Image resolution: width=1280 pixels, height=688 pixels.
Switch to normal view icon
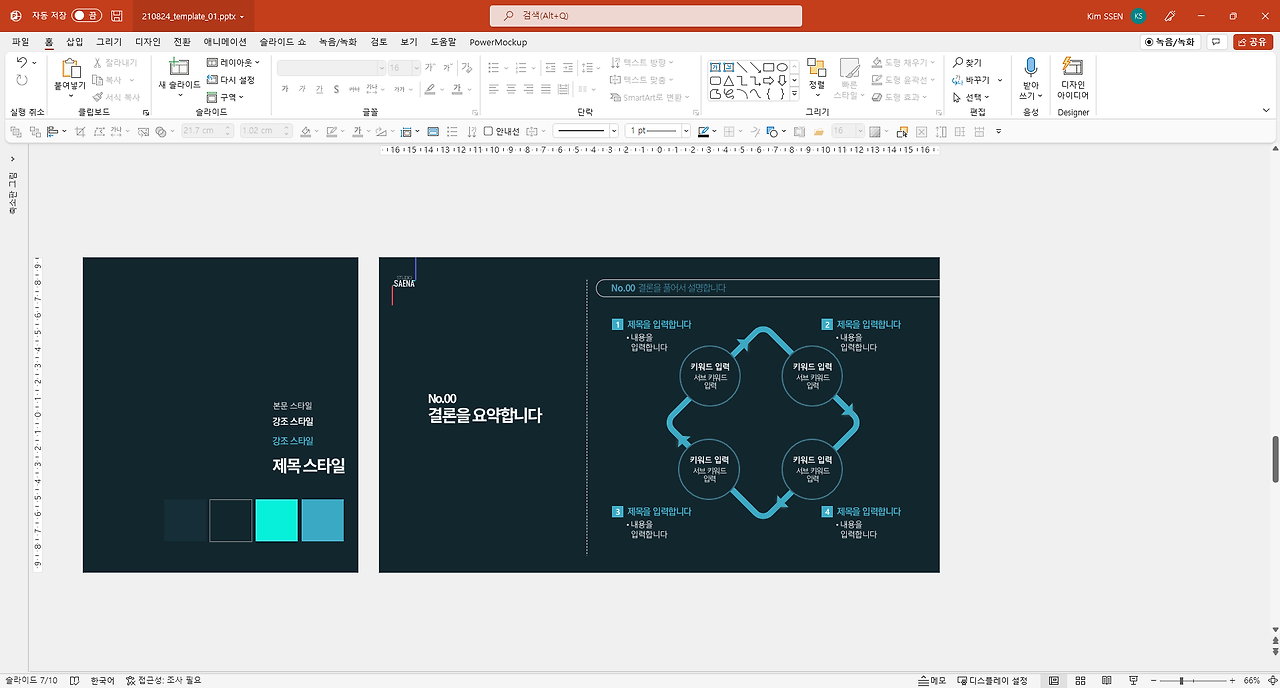pyautogui.click(x=1053, y=680)
